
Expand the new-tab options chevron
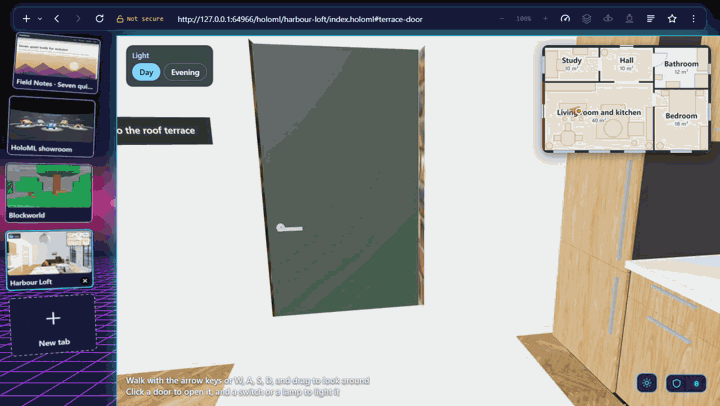click(x=40, y=19)
